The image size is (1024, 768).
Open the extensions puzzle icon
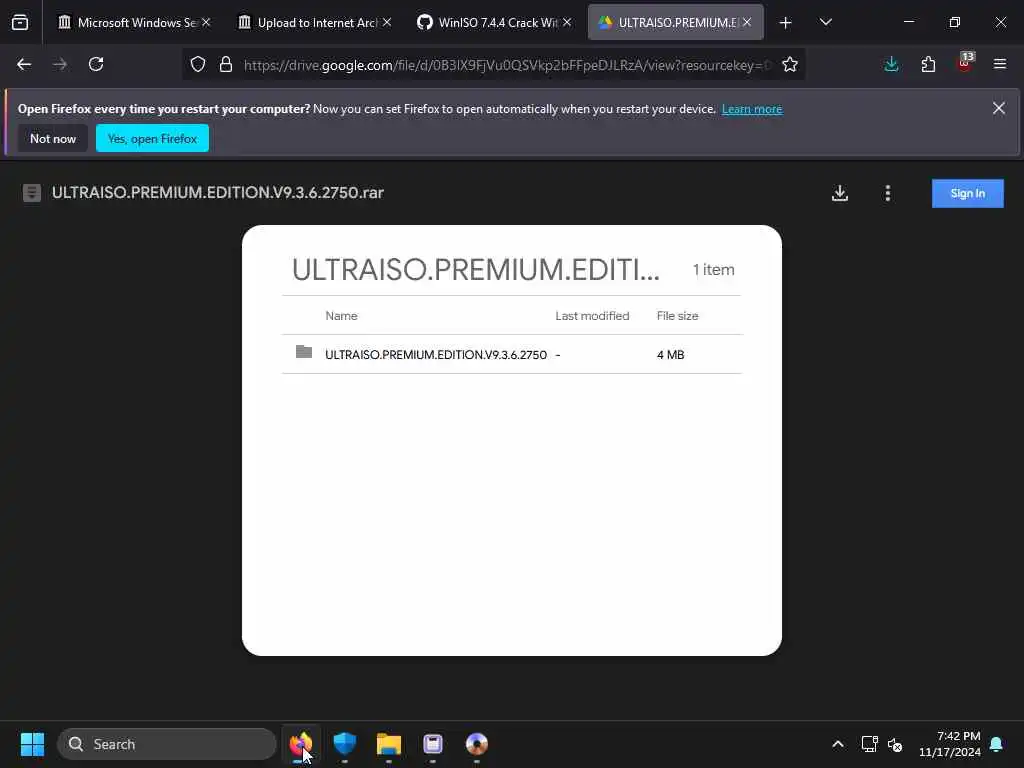tap(928, 64)
